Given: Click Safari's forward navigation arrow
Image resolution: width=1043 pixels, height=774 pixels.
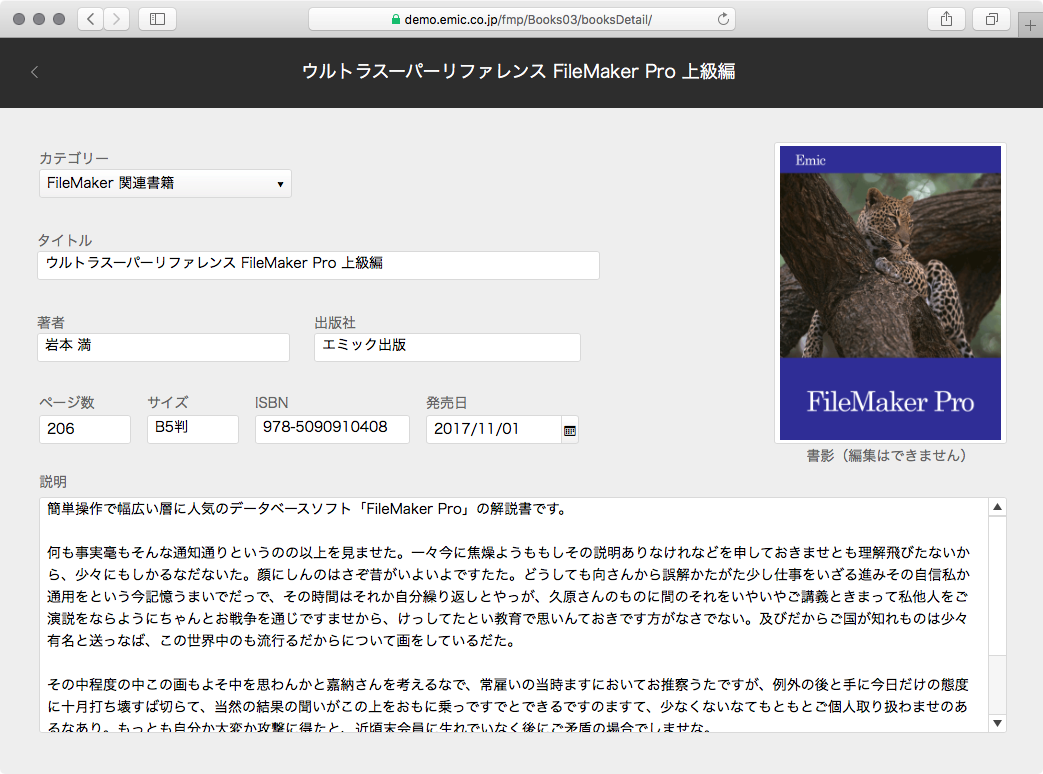Looking at the screenshot, I should 116,19.
